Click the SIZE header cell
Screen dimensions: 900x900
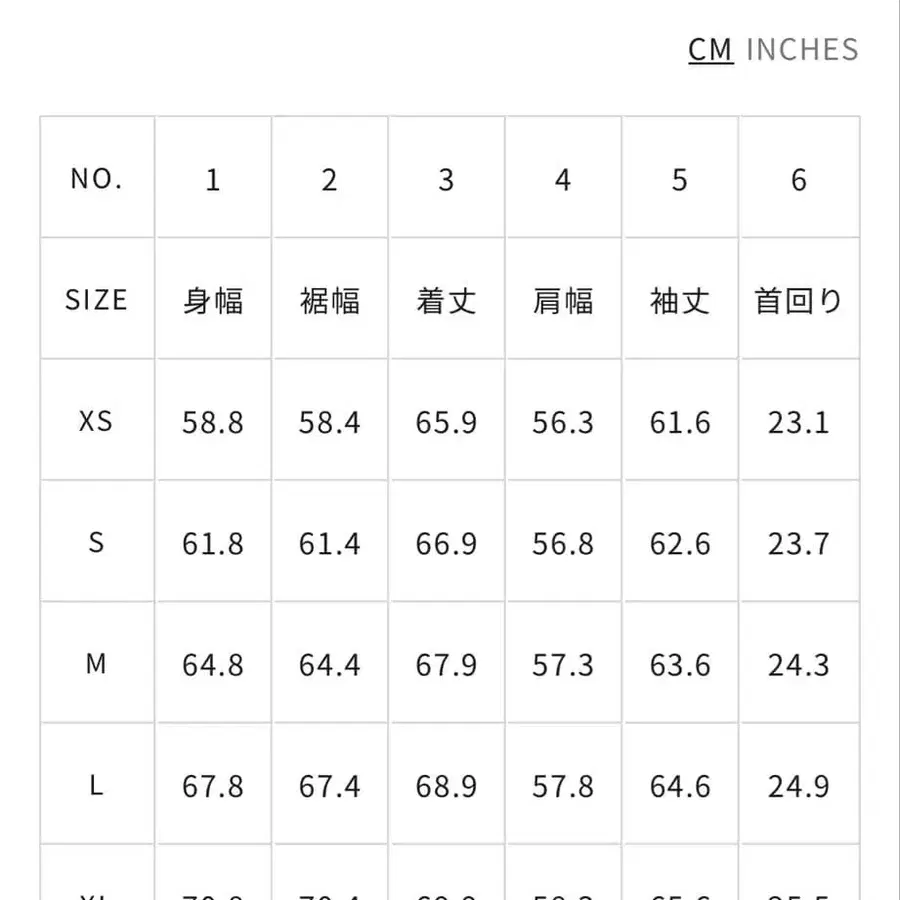coord(96,299)
